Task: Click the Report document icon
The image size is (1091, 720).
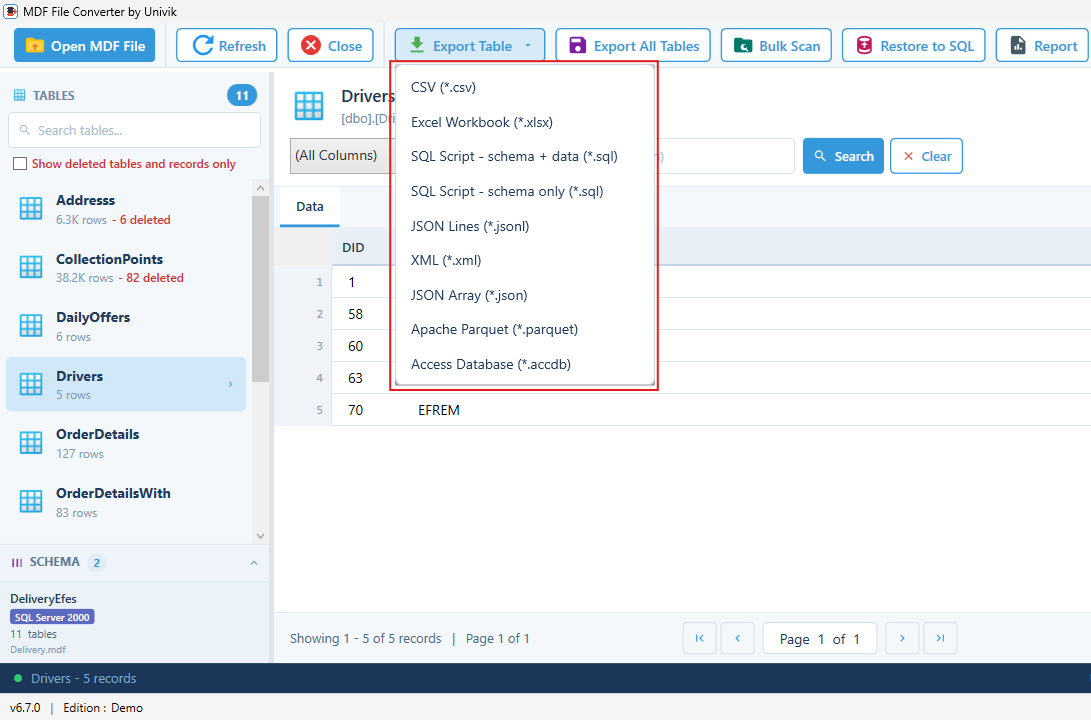Action: tap(1018, 46)
